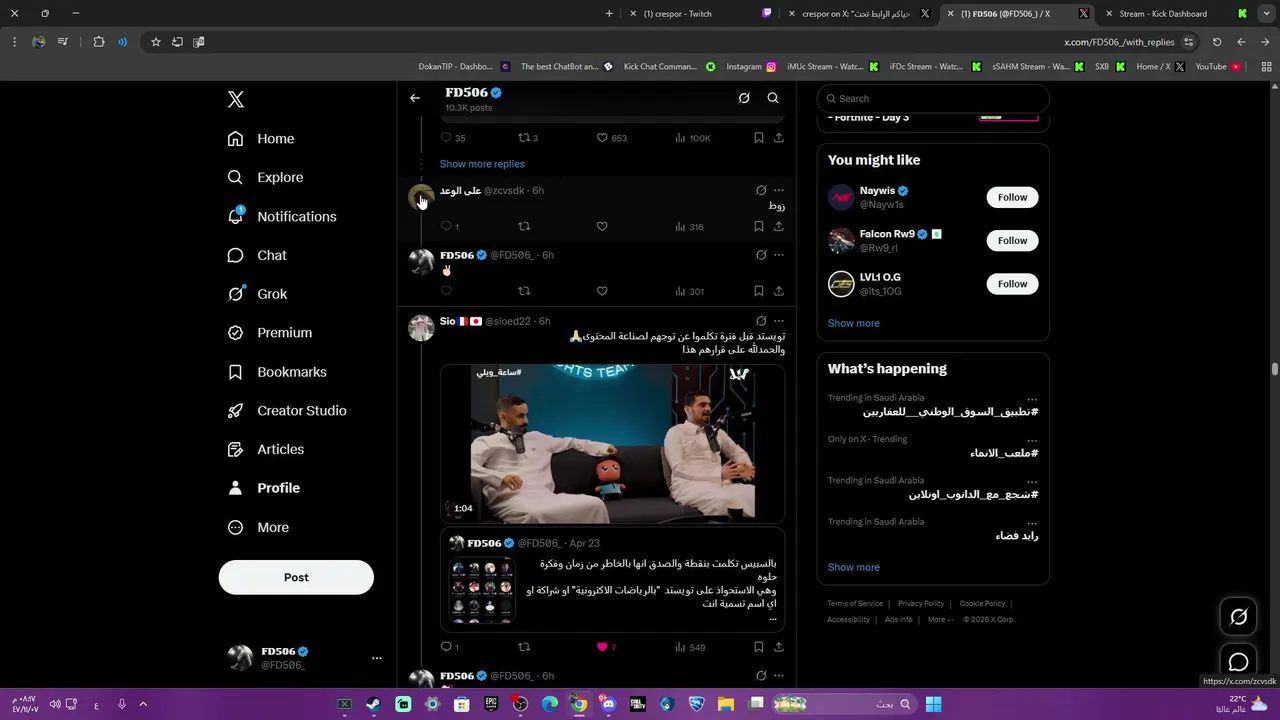Open options for trending ملعب_الانماء

1032,440
